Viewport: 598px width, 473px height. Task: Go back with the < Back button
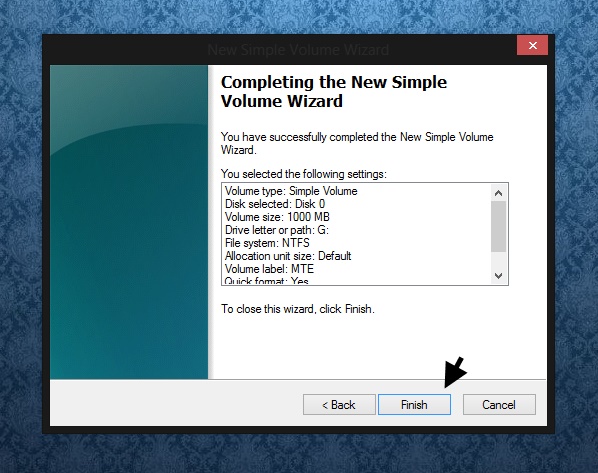(x=339, y=404)
